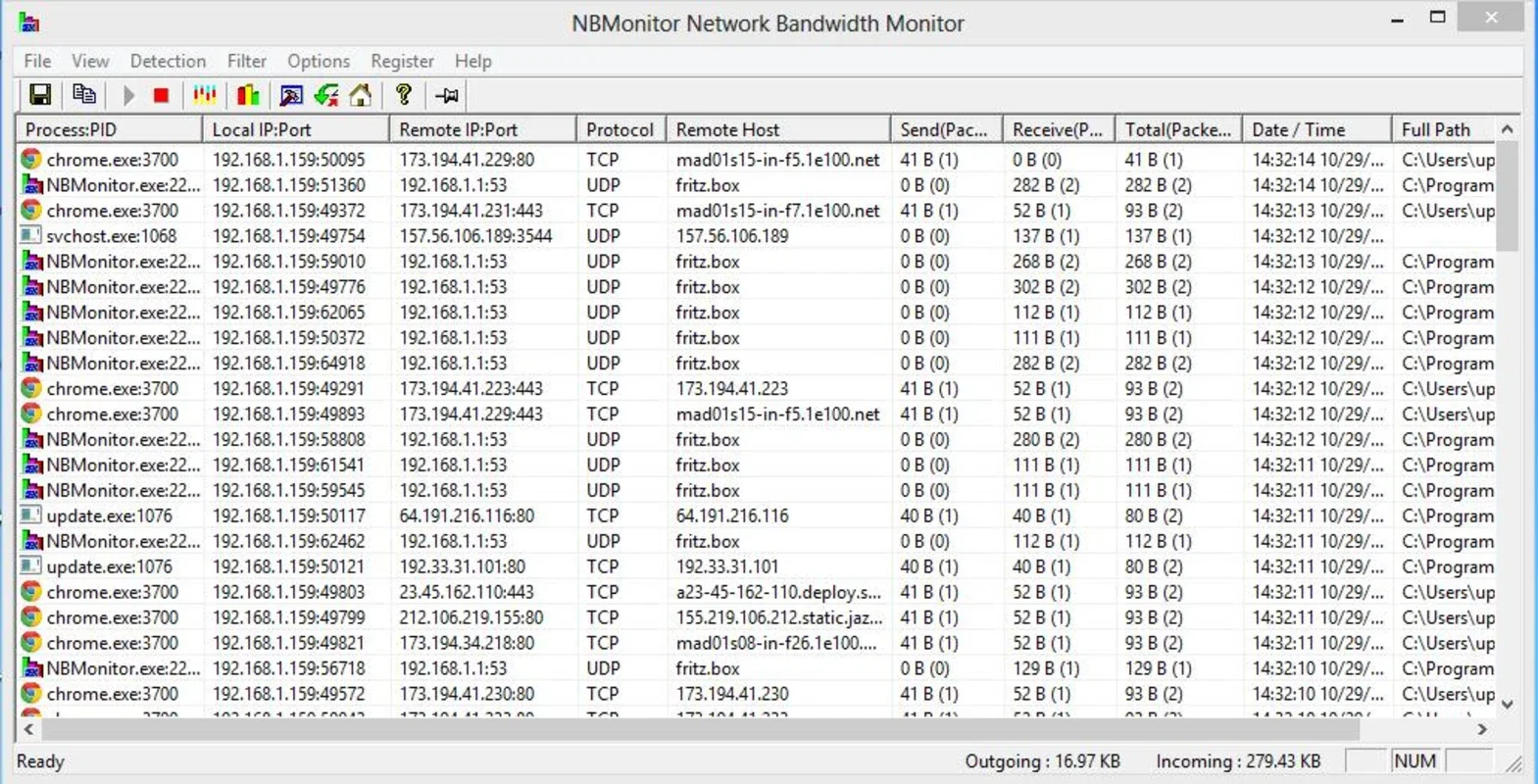Open the View menu
The height and width of the screenshot is (784, 1538).
(x=90, y=61)
